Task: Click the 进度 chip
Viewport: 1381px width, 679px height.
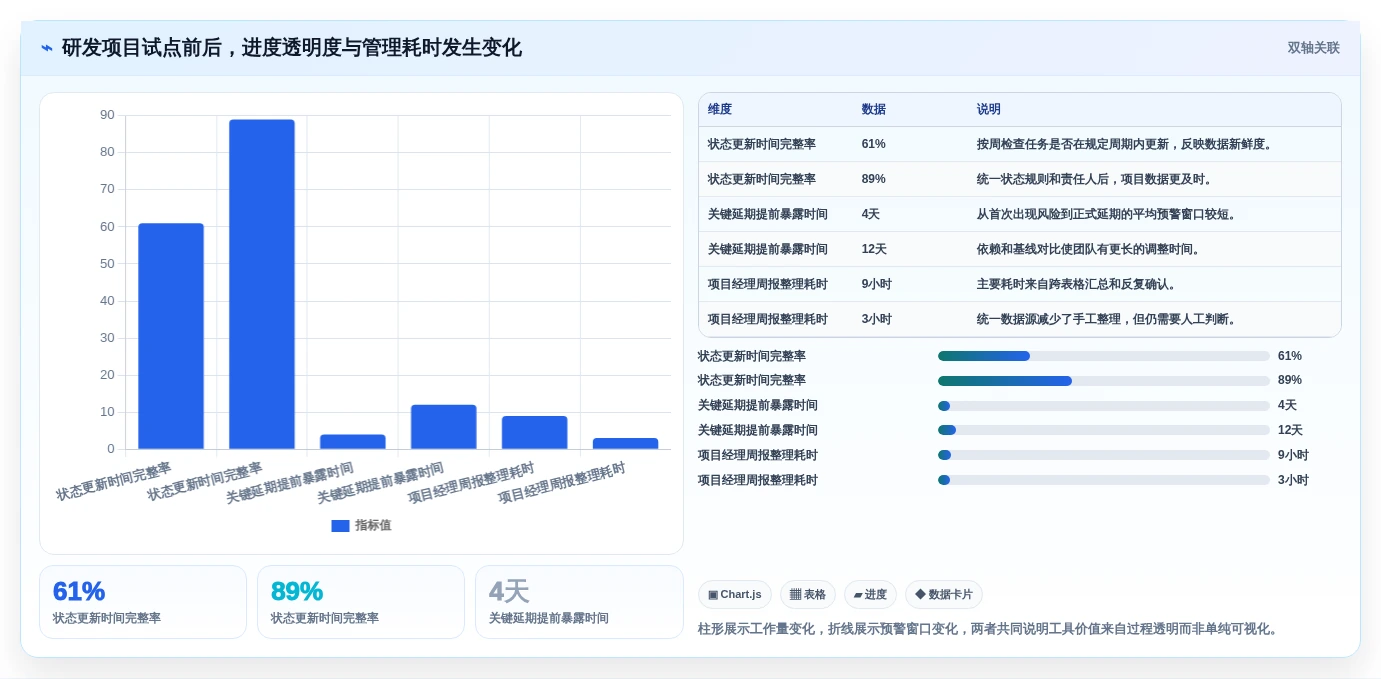Action: pyautogui.click(x=870, y=594)
